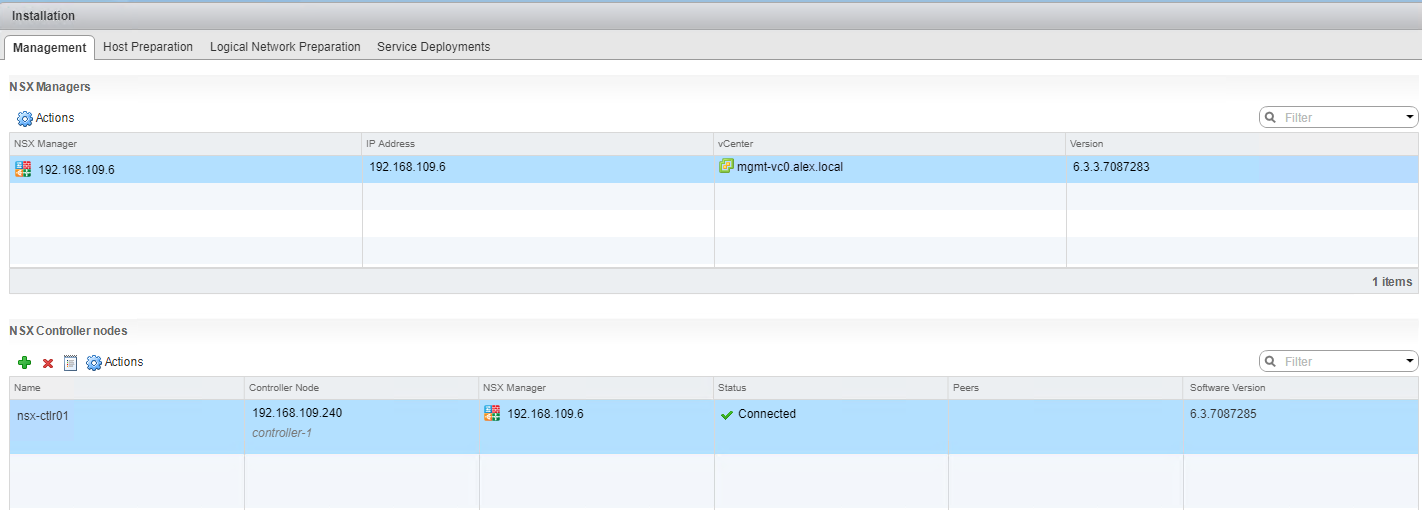
Task: Click the gear icon in NSX Managers toolbar
Action: click(25, 118)
